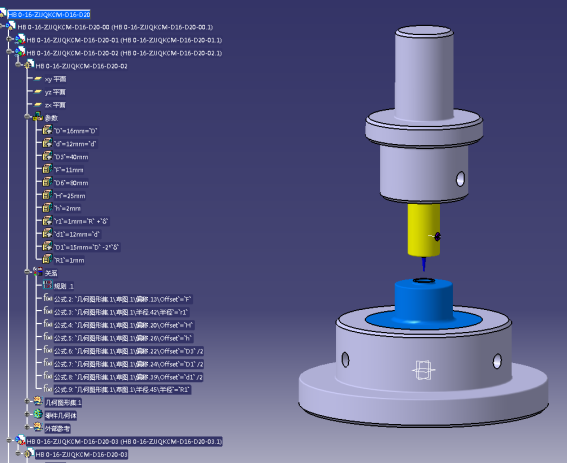This screenshot has width=567, height=463.
Task: Select the root assembly icon at tree top
Action: click(x=3, y=14)
